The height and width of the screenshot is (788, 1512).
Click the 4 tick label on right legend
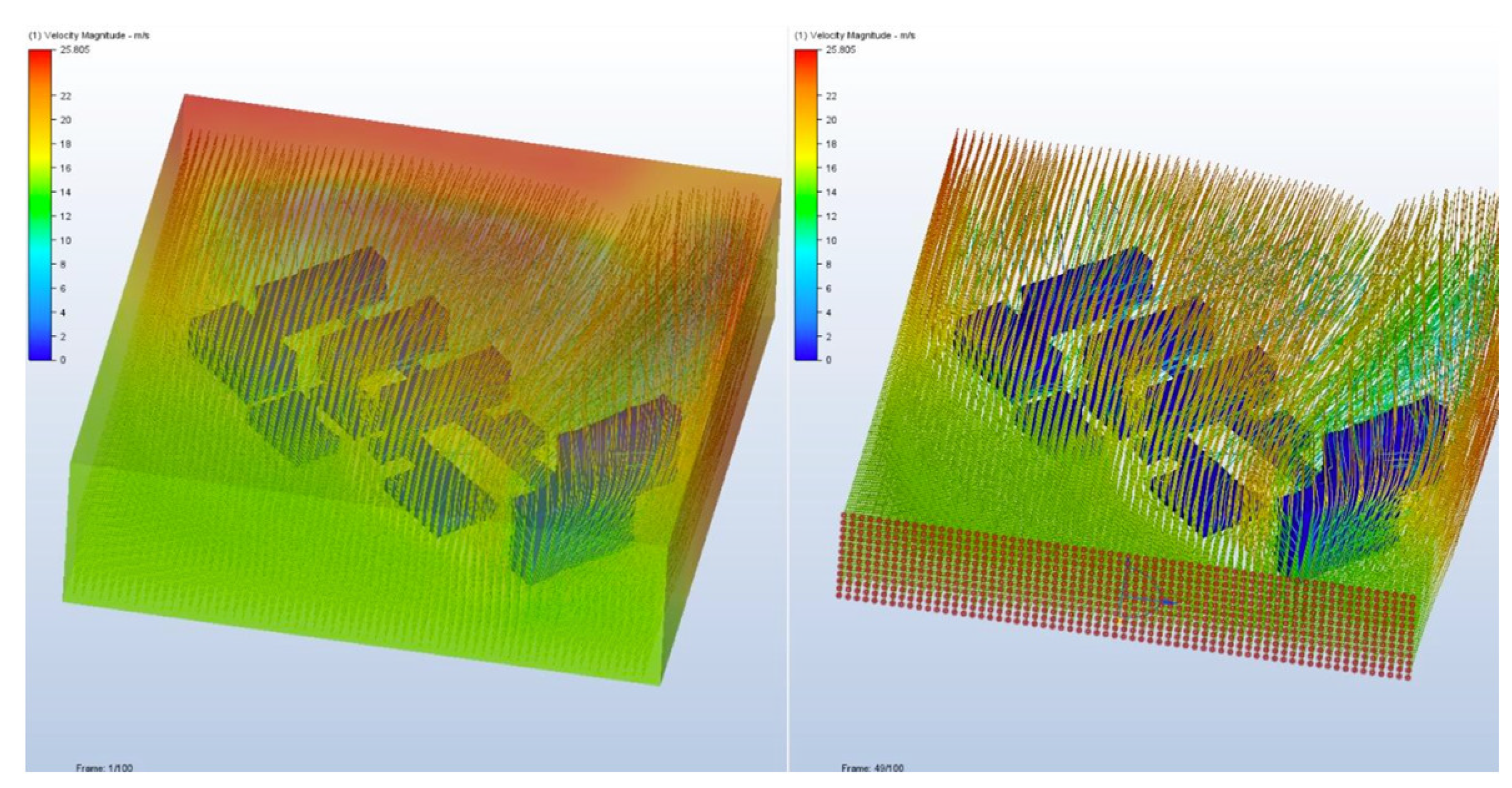coord(828,313)
